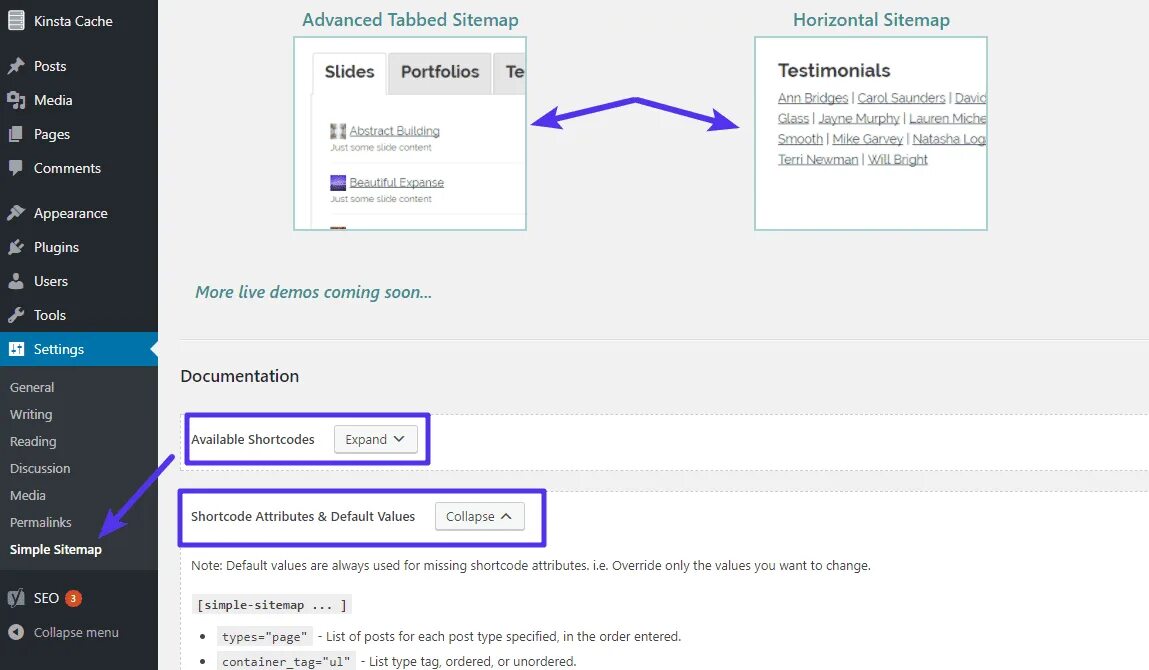Click the Ann Bridges testimonial link

[813, 98]
